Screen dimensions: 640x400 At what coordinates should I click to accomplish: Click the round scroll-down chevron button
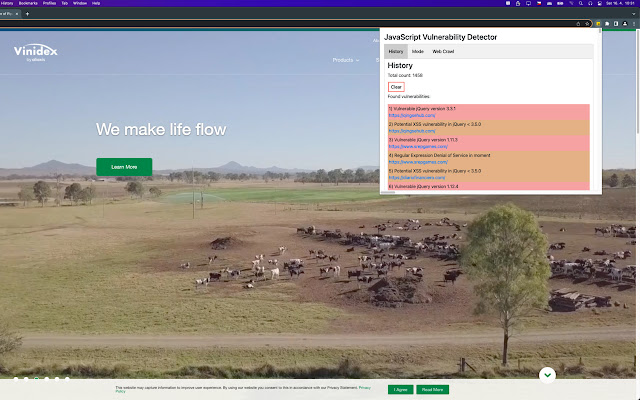click(547, 375)
